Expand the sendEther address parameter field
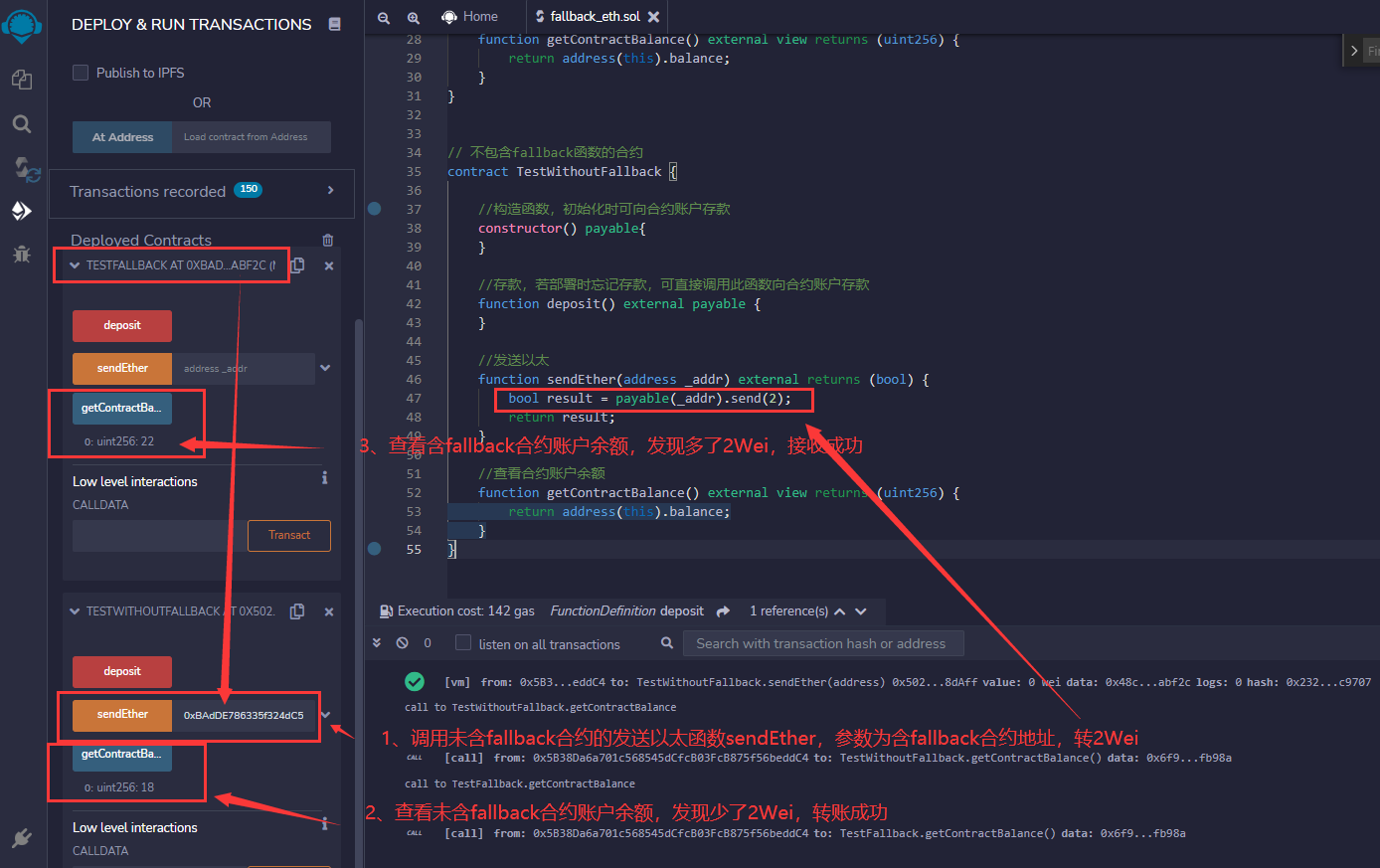The height and width of the screenshot is (868, 1380). click(x=325, y=368)
